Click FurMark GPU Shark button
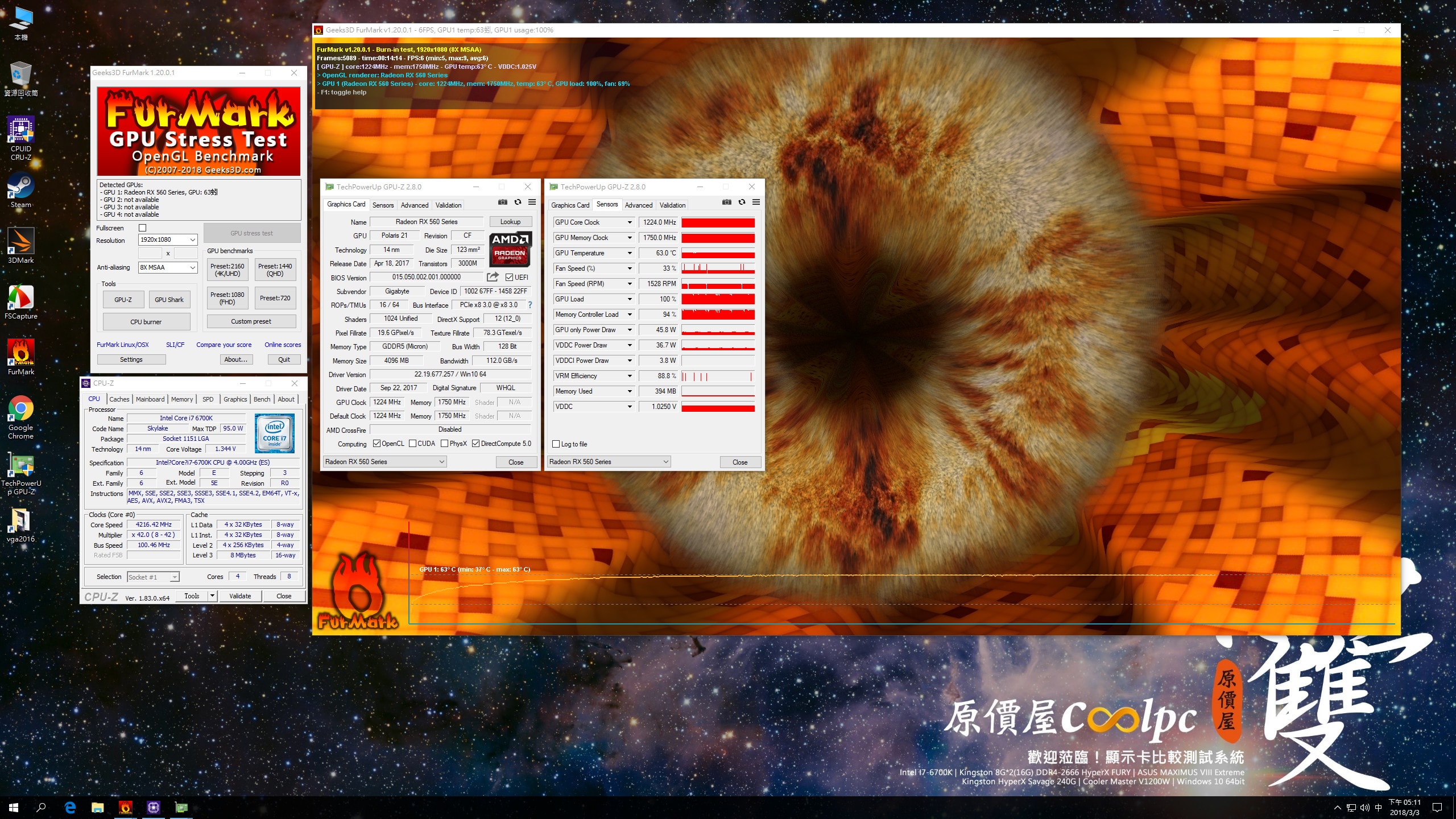Image resolution: width=1456 pixels, height=819 pixels. (x=169, y=300)
